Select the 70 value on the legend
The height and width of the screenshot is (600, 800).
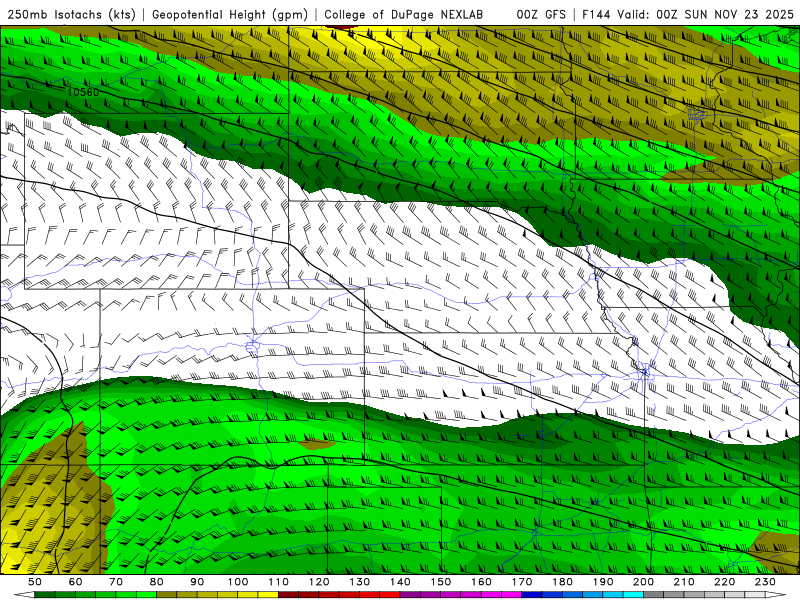(116, 582)
